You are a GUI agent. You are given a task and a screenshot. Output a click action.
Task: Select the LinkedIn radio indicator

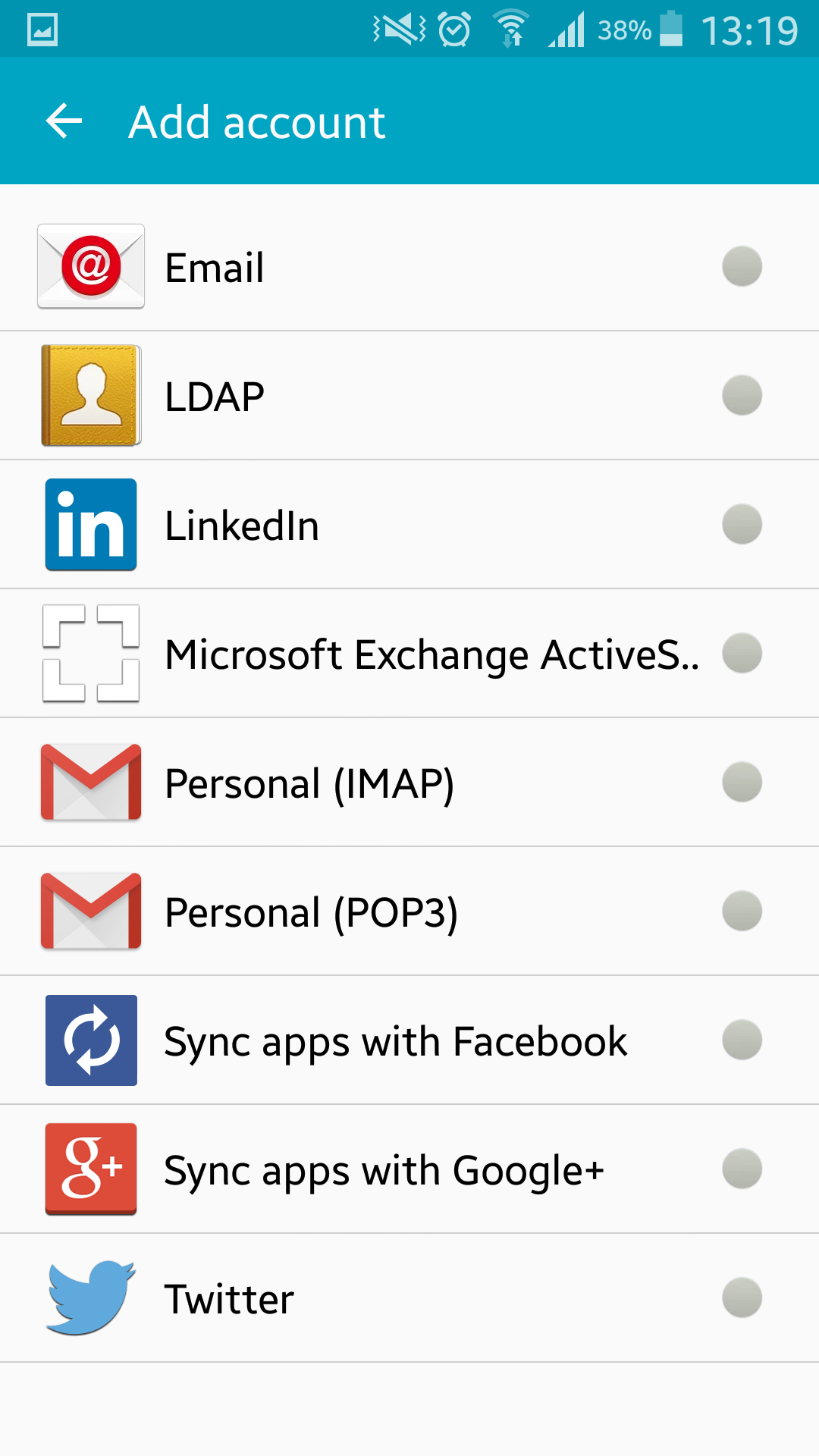(x=742, y=524)
